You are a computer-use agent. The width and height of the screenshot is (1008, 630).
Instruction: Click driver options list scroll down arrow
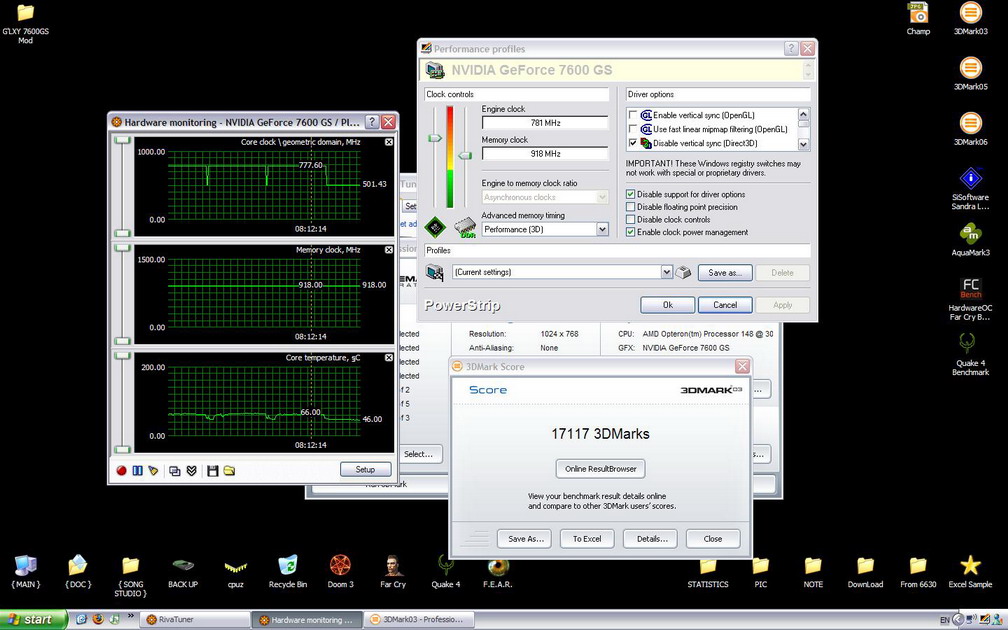(x=804, y=145)
